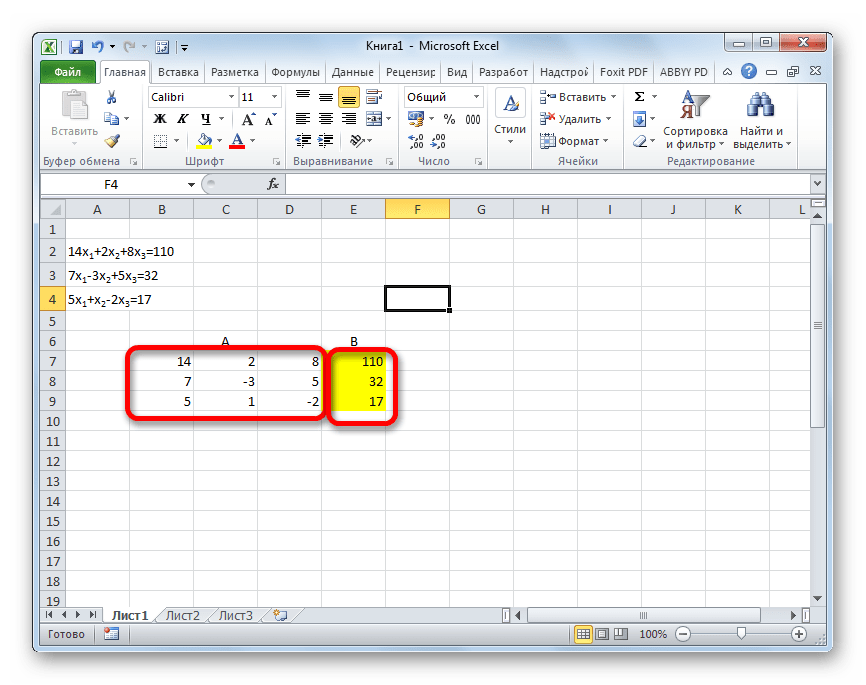The width and height of the screenshot is (866, 685).
Task: Switch to the Вид tab
Action: pos(457,72)
